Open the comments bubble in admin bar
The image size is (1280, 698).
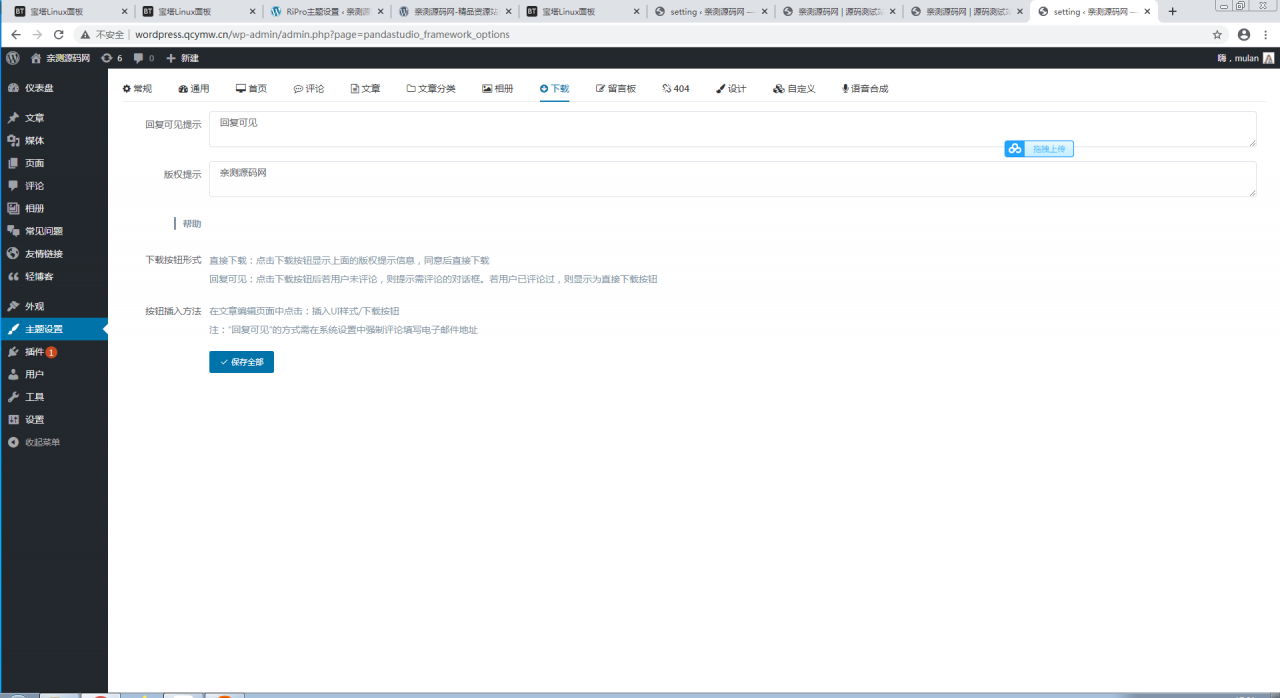click(x=143, y=58)
